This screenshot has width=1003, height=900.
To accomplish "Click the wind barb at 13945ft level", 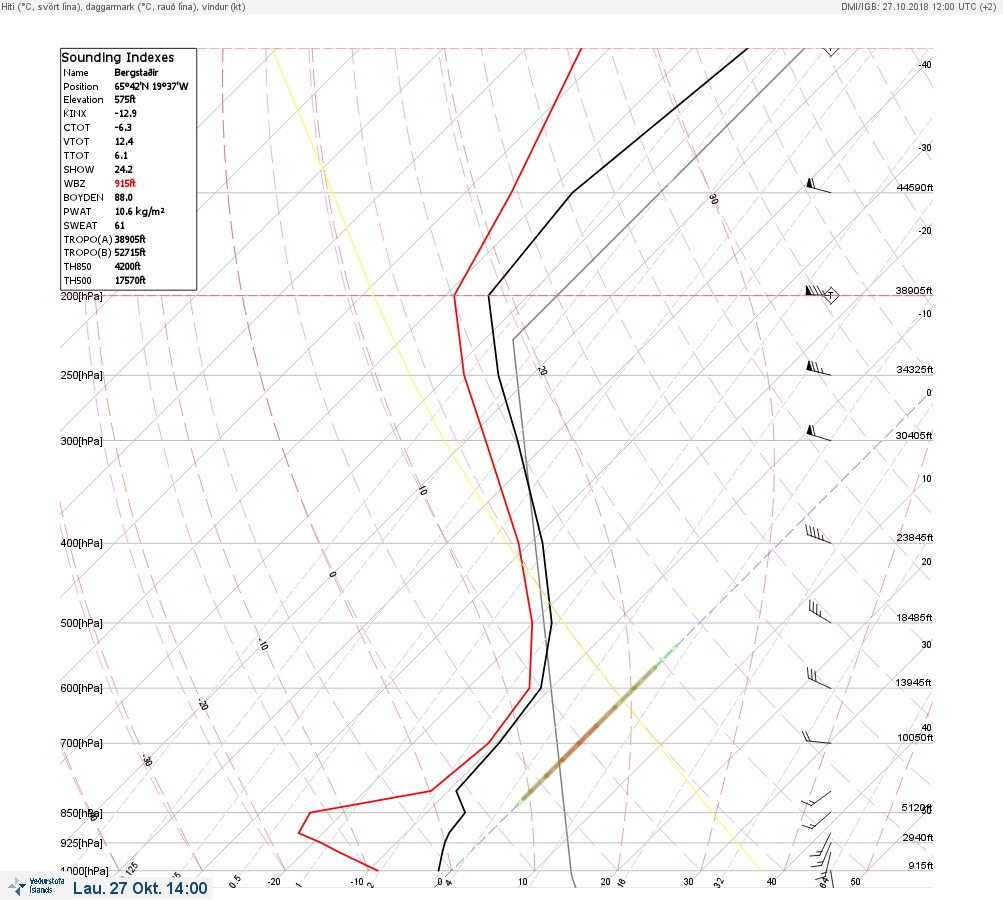I will pyautogui.click(x=819, y=679).
